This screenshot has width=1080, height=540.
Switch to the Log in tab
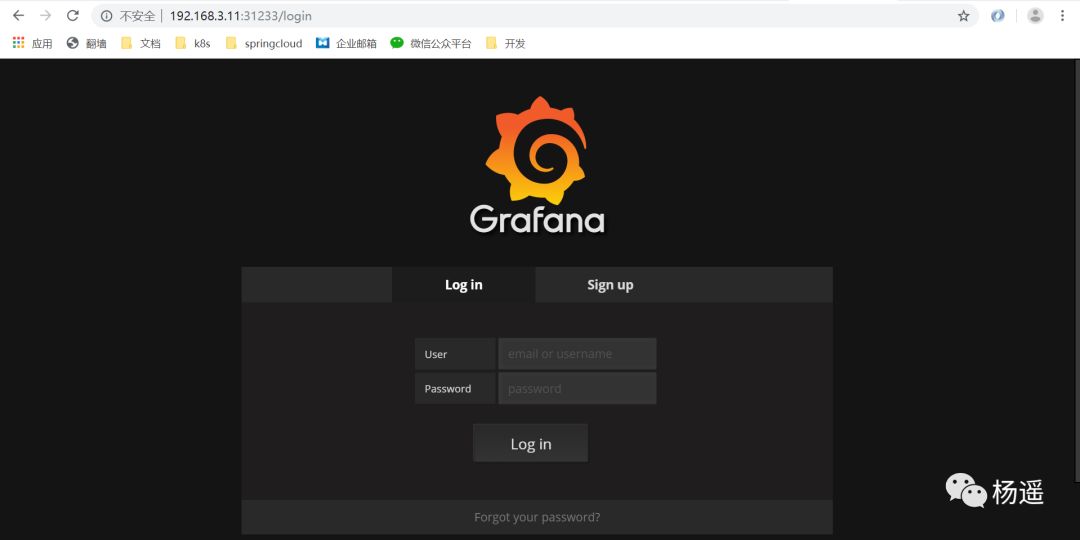pos(464,284)
